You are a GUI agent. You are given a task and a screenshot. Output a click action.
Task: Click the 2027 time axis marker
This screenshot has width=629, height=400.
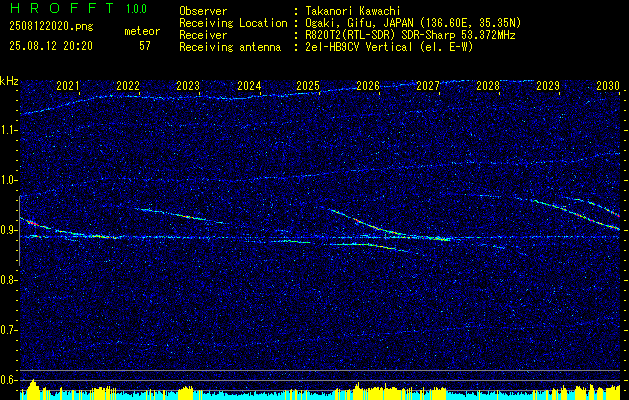click(x=428, y=85)
